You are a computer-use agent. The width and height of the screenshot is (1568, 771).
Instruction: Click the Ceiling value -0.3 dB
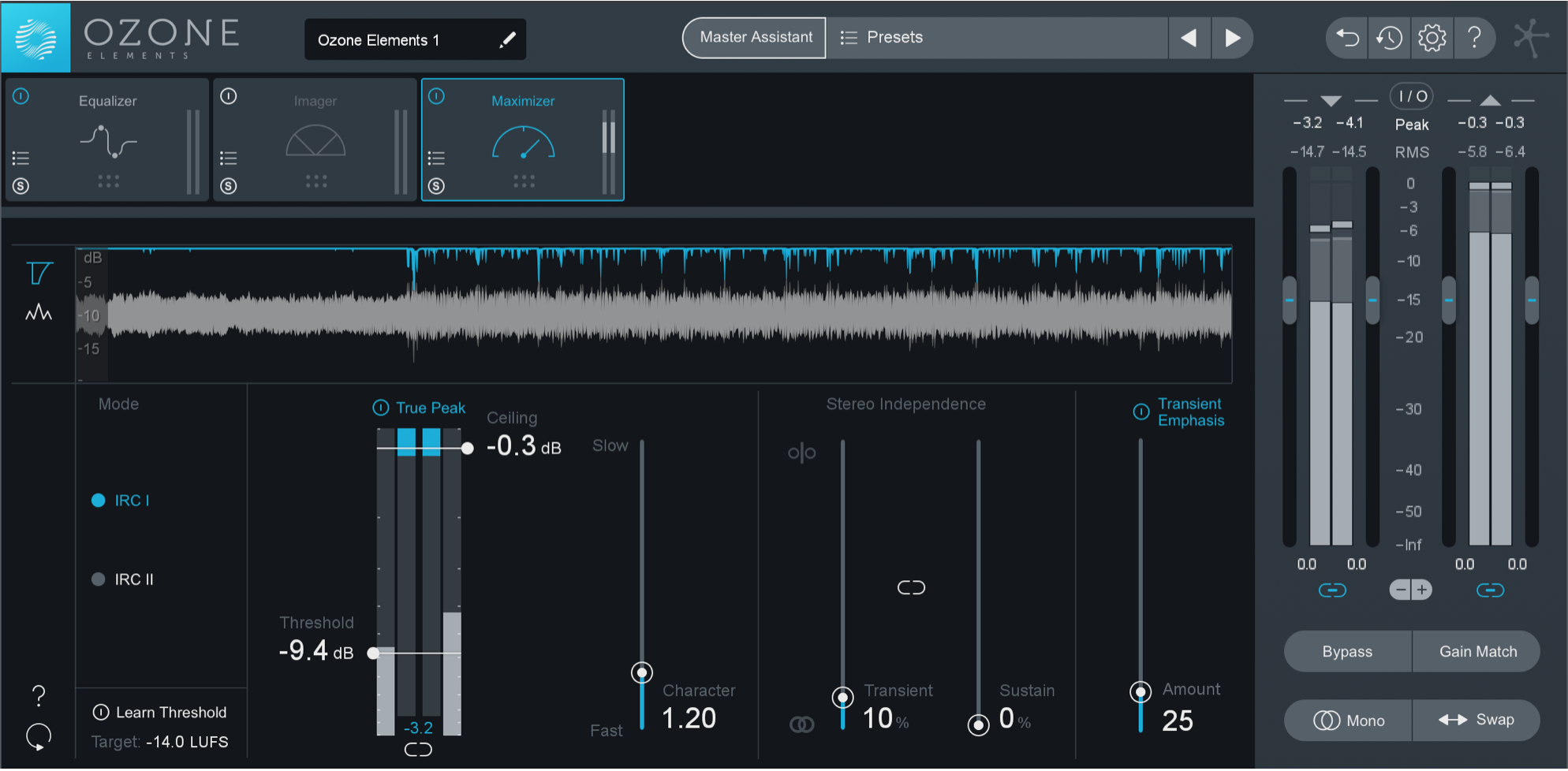pyautogui.click(x=524, y=446)
